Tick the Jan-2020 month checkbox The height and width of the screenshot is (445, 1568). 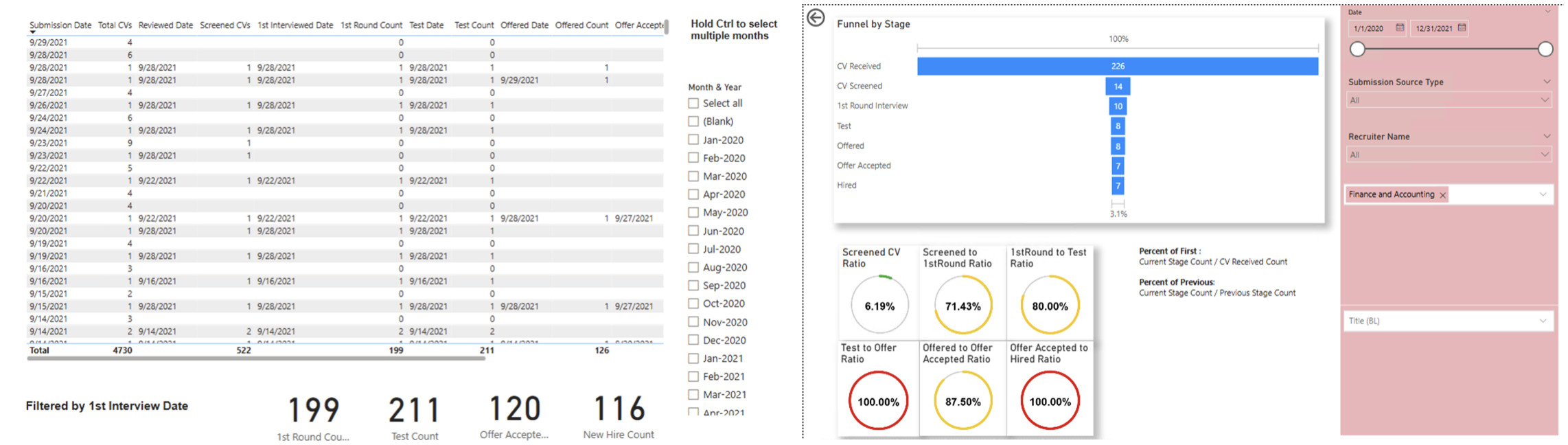[693, 139]
